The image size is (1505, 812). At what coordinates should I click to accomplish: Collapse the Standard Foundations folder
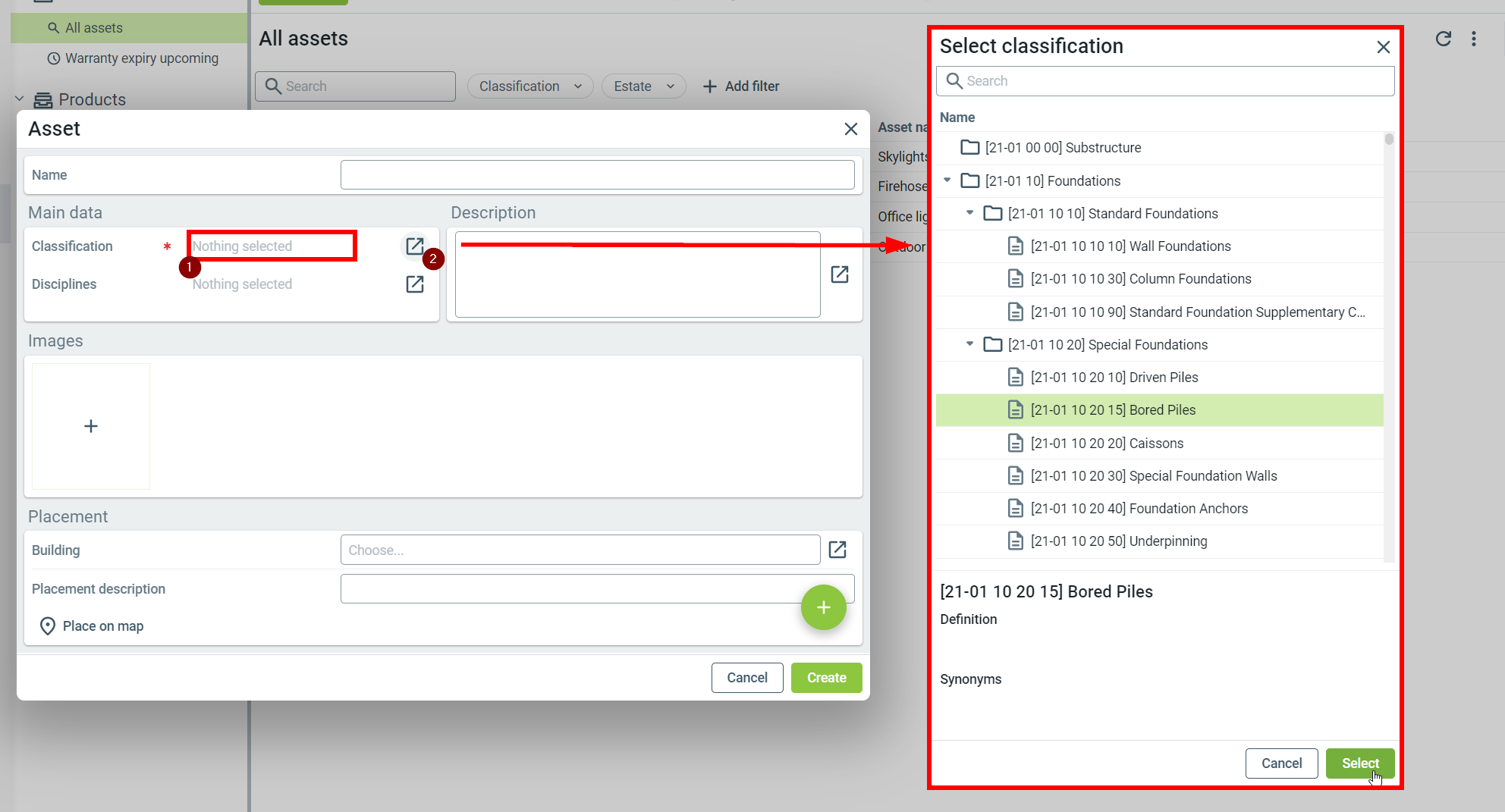pyautogui.click(x=969, y=213)
